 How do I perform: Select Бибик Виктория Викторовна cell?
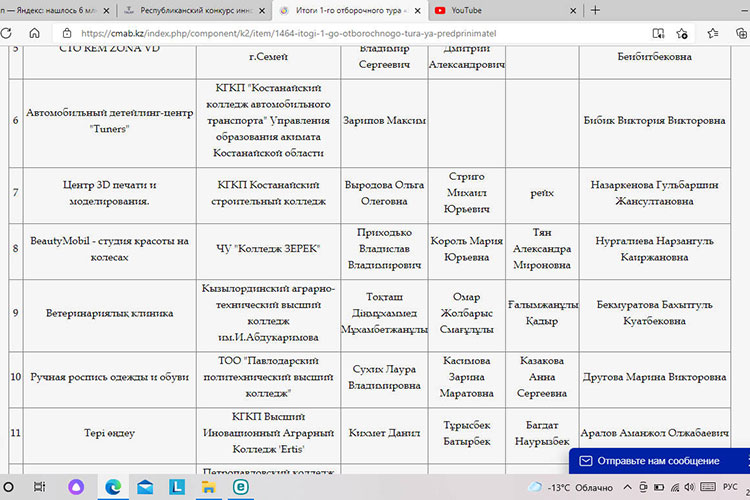(x=654, y=121)
